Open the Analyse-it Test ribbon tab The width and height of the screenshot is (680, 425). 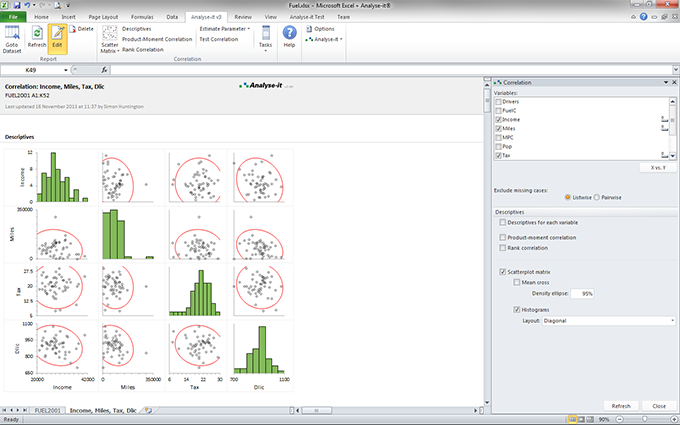[307, 17]
